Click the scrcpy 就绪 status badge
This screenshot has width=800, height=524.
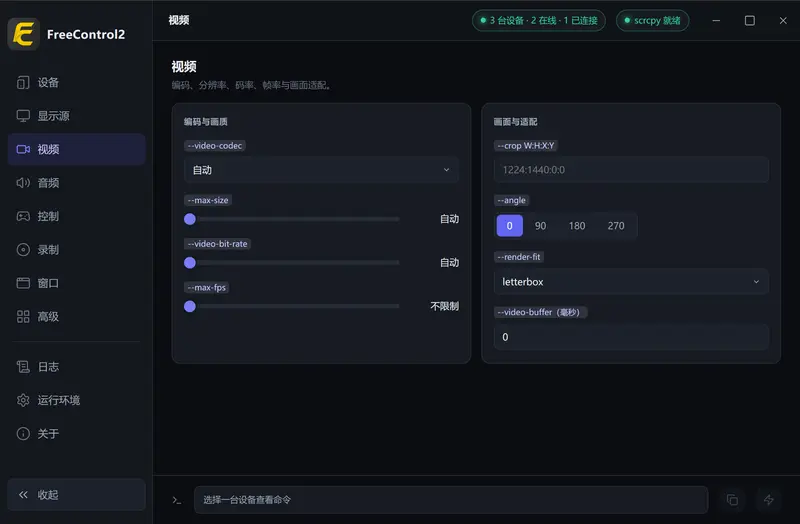coord(653,20)
